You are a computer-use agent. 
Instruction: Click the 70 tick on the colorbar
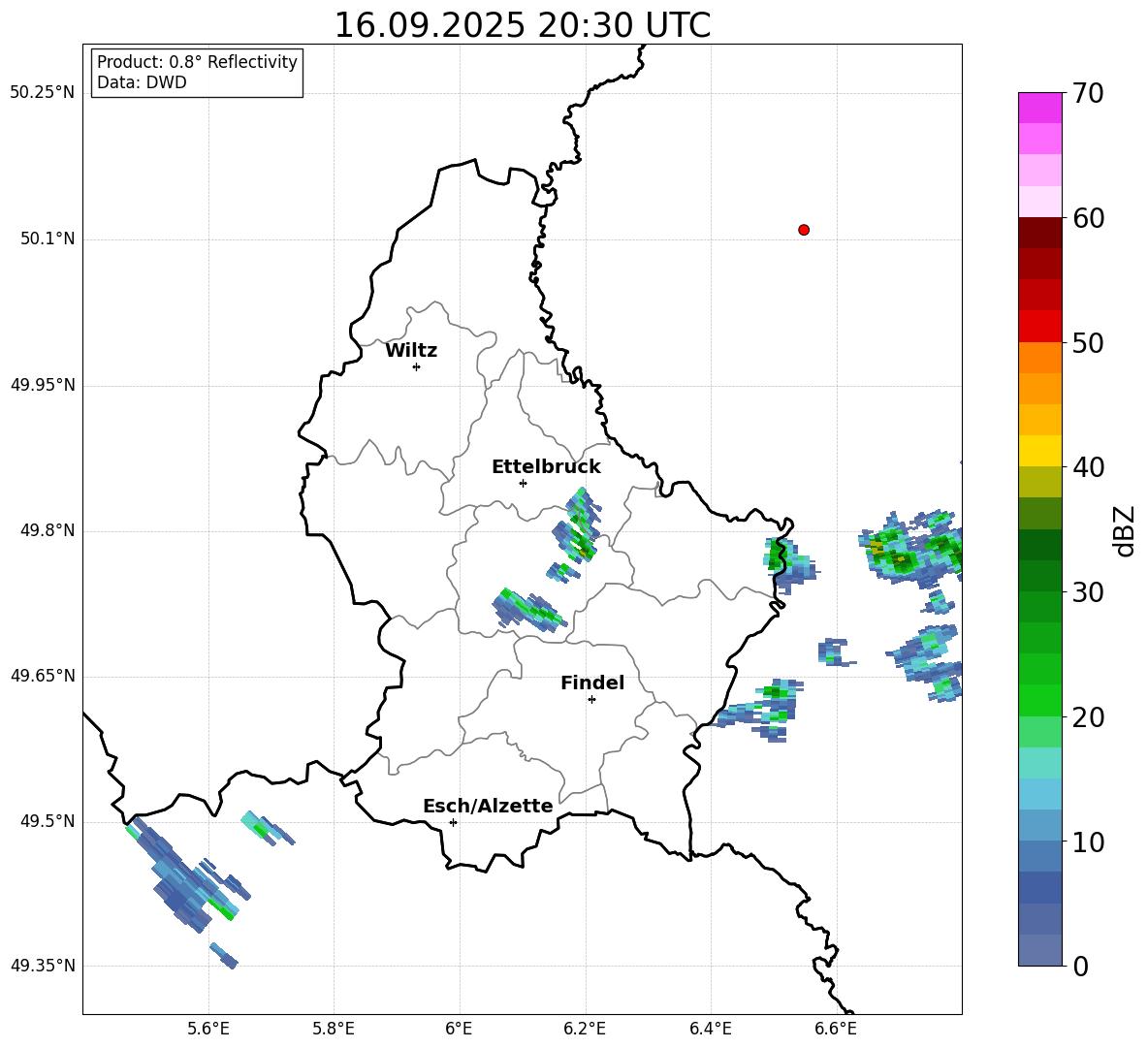[x=1088, y=93]
